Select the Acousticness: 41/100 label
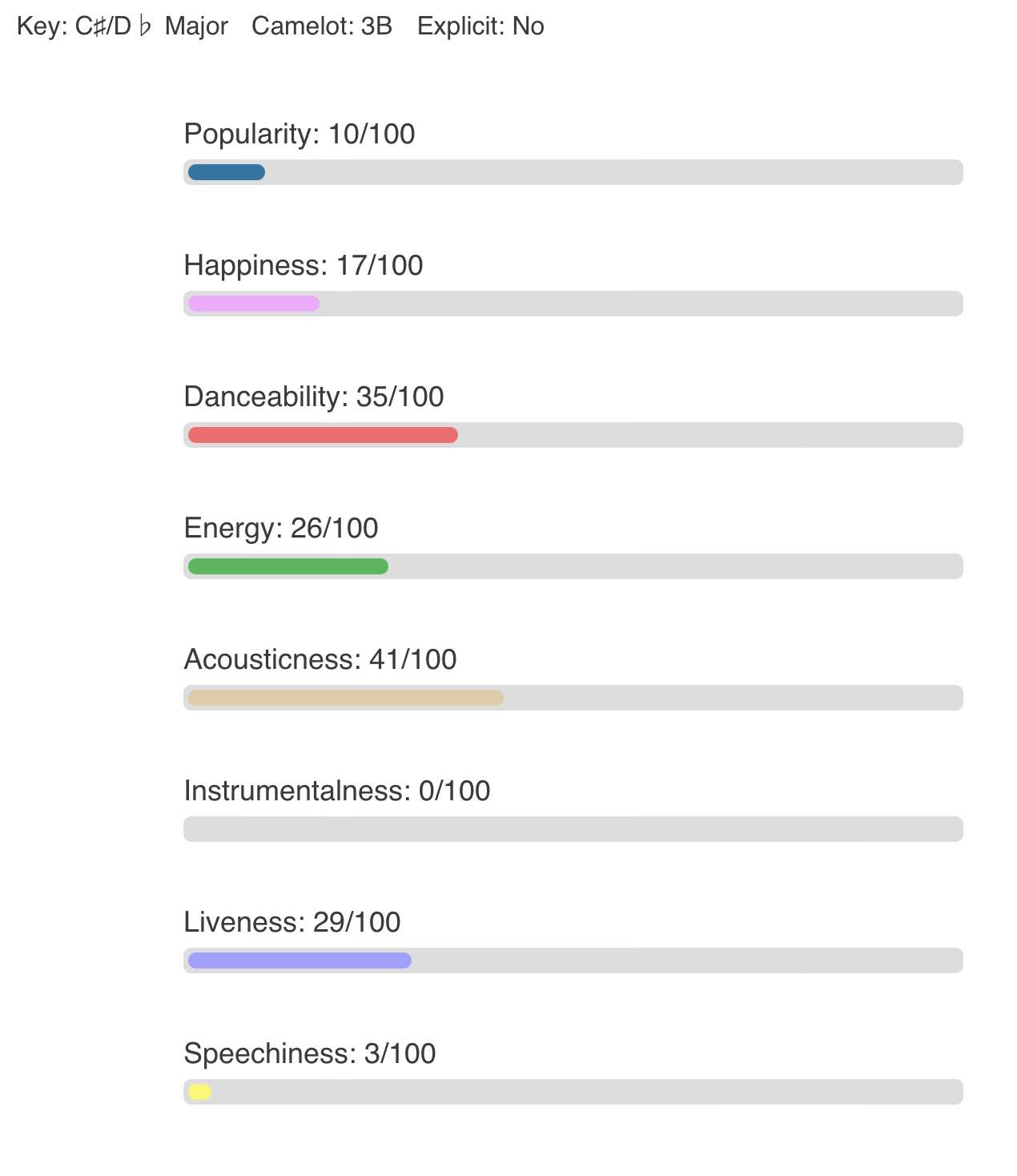Screen dimensions: 1017x1176 tap(320, 659)
